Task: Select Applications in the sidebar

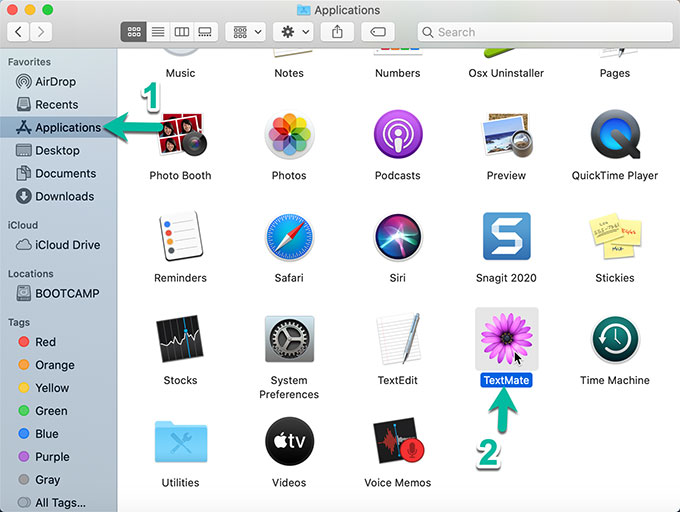Action: [x=59, y=127]
